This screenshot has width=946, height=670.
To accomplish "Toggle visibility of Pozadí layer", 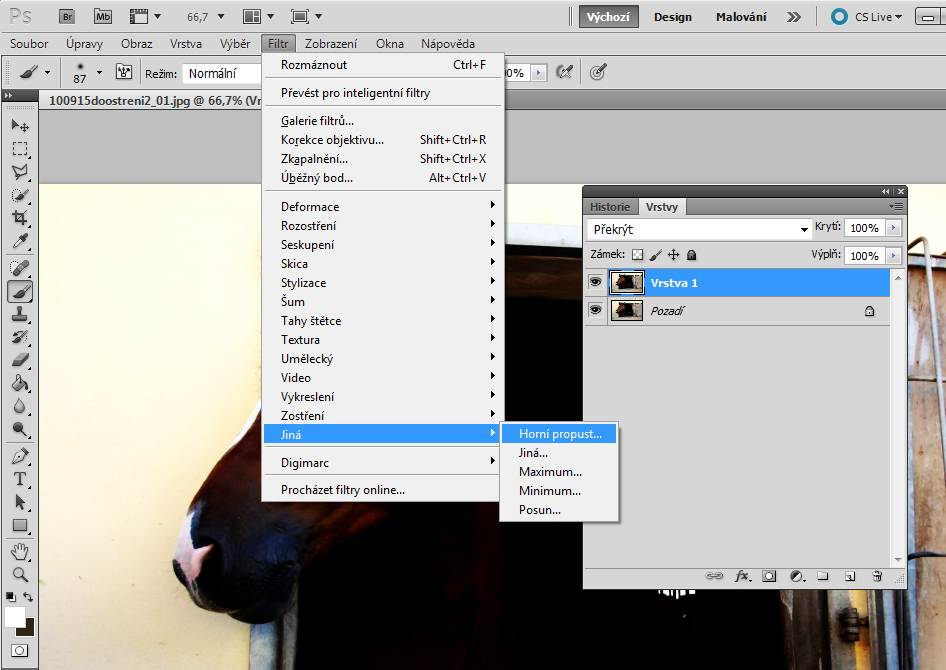I will pyautogui.click(x=595, y=311).
